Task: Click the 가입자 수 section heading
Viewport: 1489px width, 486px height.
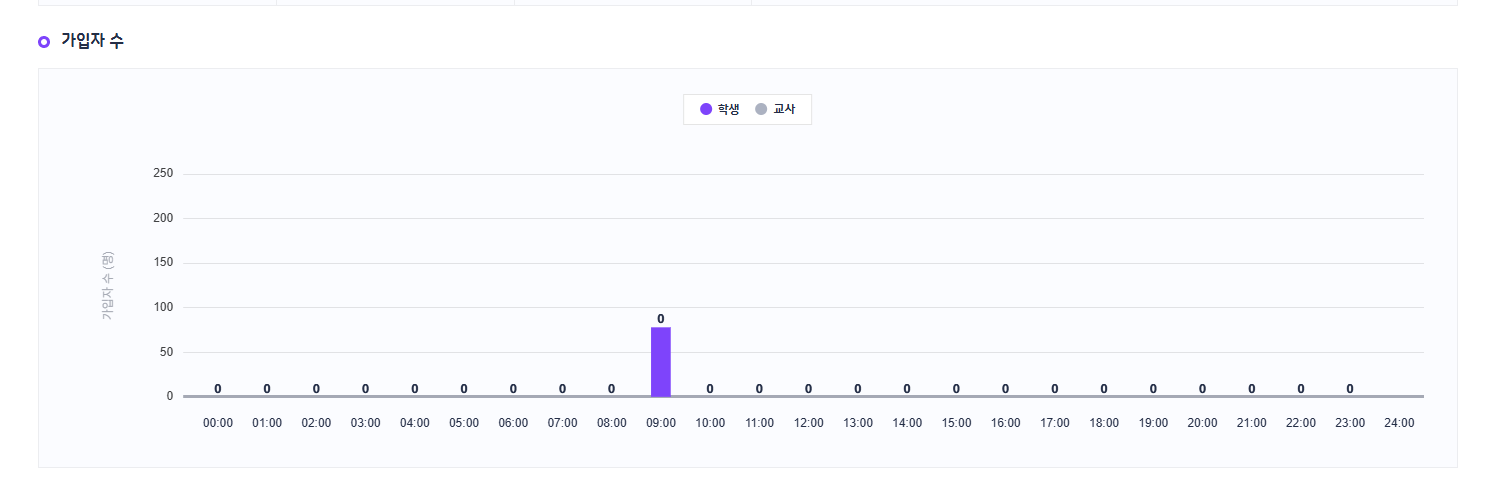Action: (x=92, y=41)
